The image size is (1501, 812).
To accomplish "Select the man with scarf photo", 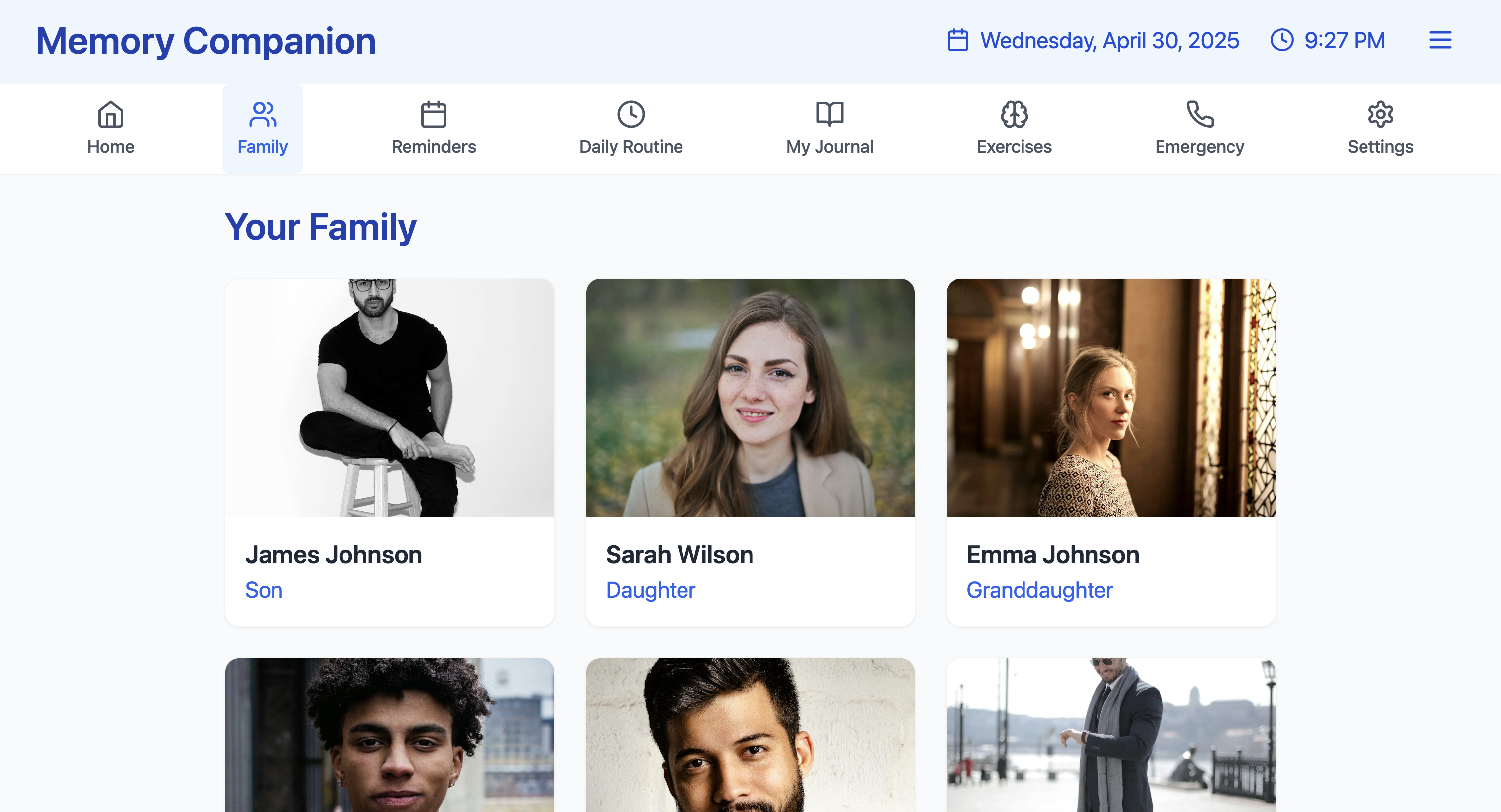I will 1110,735.
